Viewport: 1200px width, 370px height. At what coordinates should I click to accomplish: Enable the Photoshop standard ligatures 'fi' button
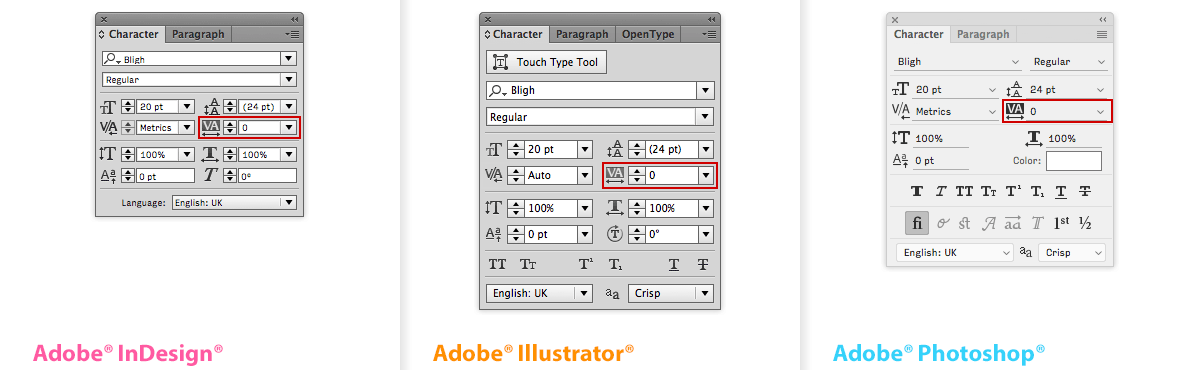[x=917, y=222]
